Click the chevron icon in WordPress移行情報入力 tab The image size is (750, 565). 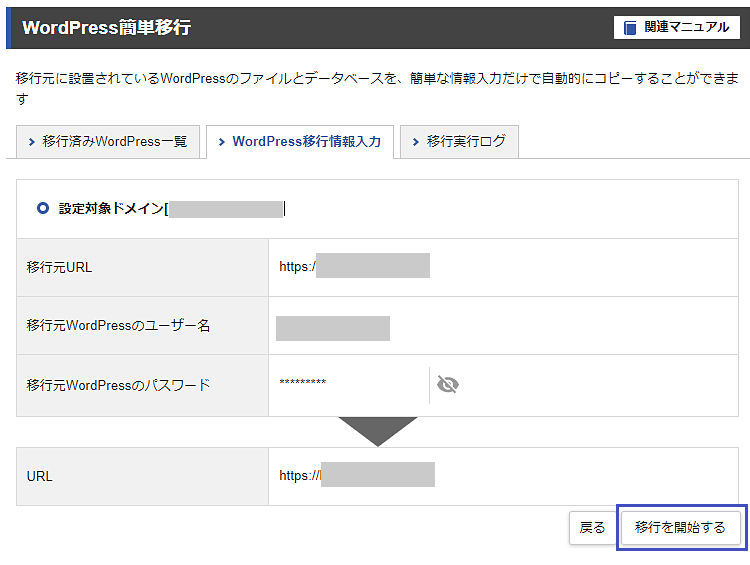click(x=221, y=142)
